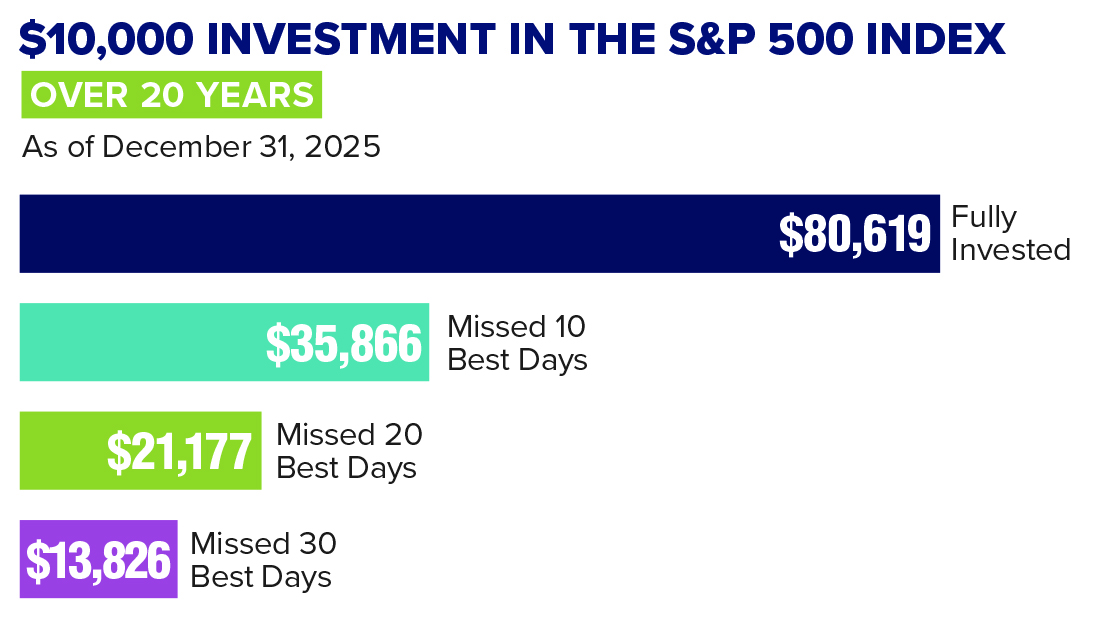Select the "Missed 10 Best Days" label
Viewport: 1100px width, 621px height.
pyautogui.click(x=516, y=342)
